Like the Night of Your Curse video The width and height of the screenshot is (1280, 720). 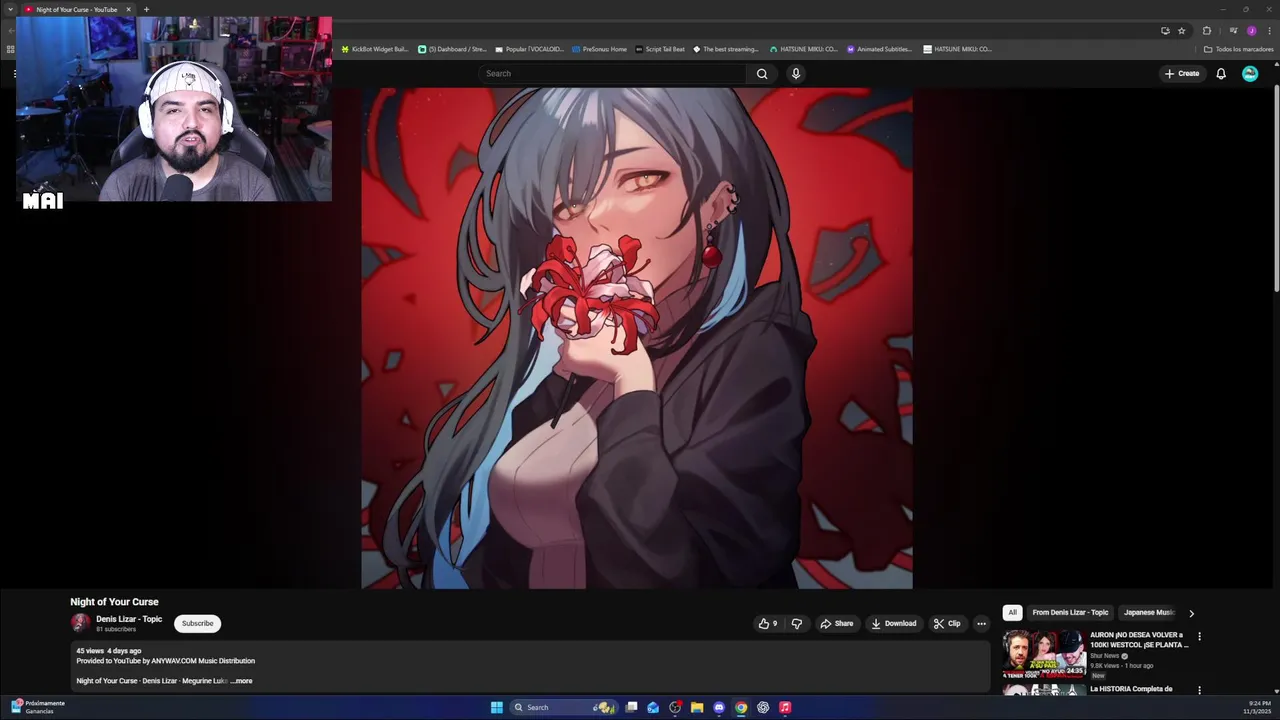pos(768,623)
